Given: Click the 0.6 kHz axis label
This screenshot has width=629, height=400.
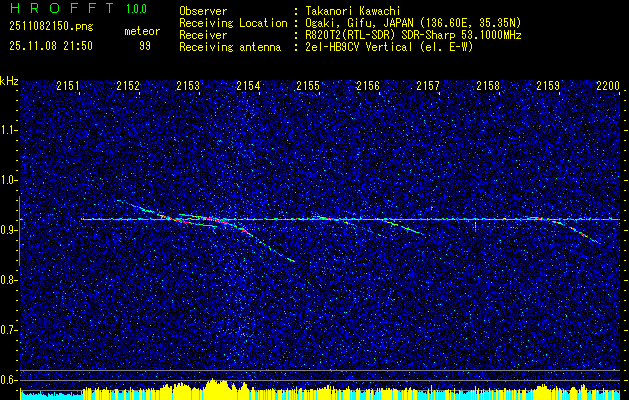Looking at the screenshot, I should click(8, 380).
